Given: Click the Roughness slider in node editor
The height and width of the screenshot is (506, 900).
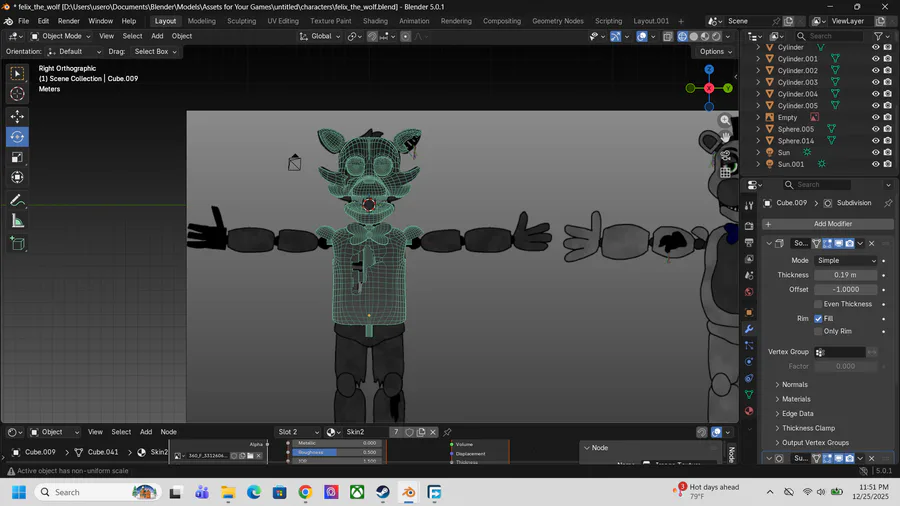Looking at the screenshot, I should (337, 453).
